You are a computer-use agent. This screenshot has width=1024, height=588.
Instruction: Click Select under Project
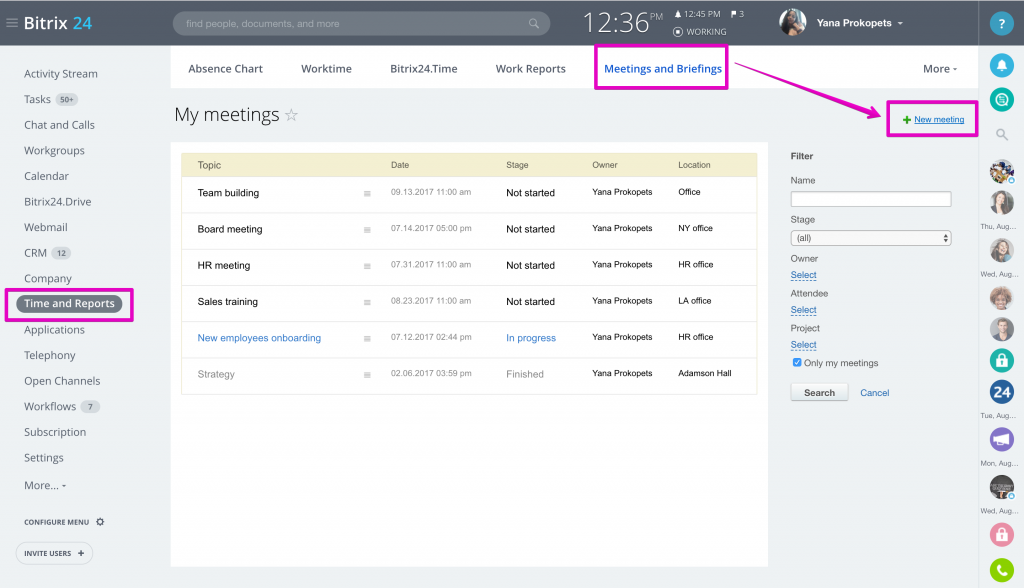803,344
